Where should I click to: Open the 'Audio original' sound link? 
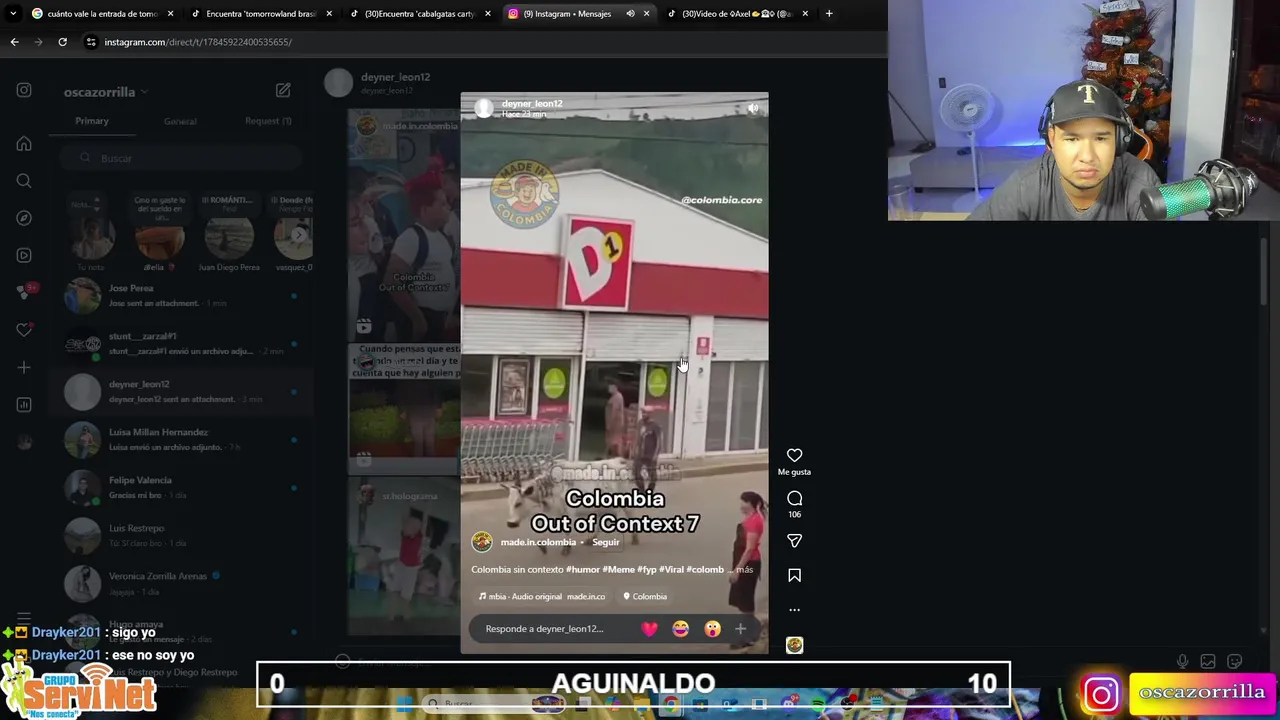click(x=541, y=596)
